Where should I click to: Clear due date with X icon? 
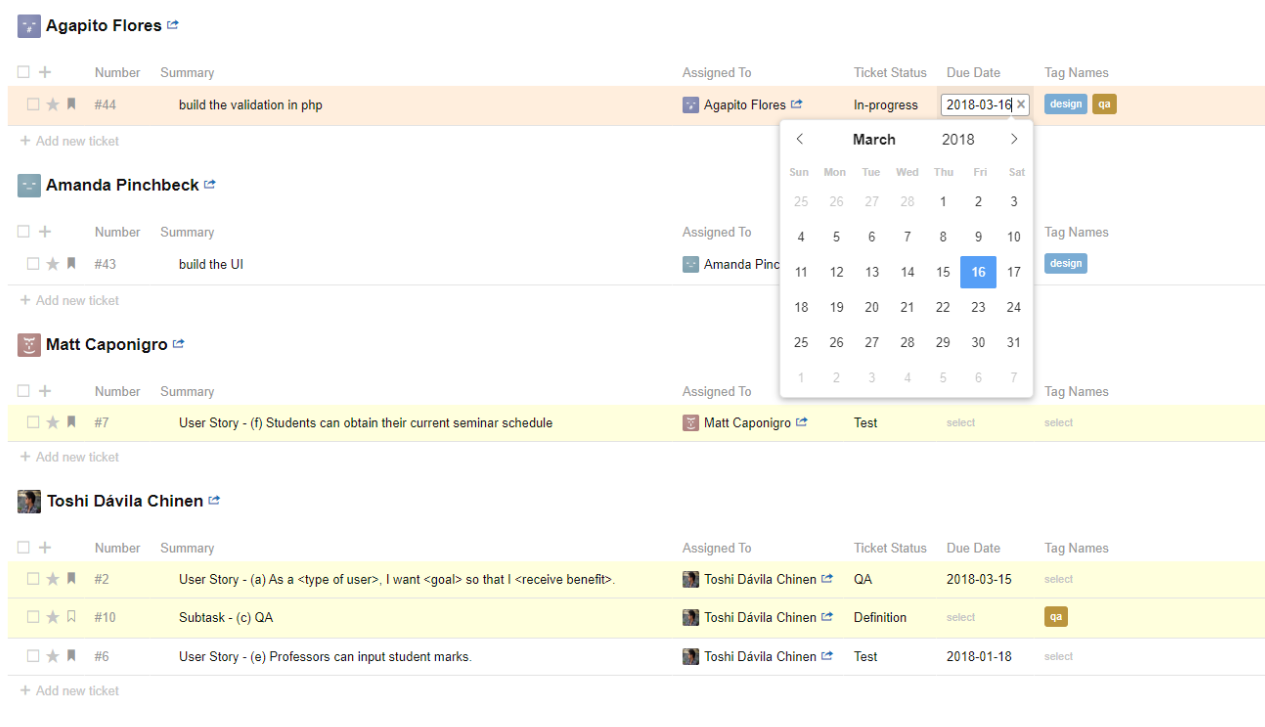1021,105
